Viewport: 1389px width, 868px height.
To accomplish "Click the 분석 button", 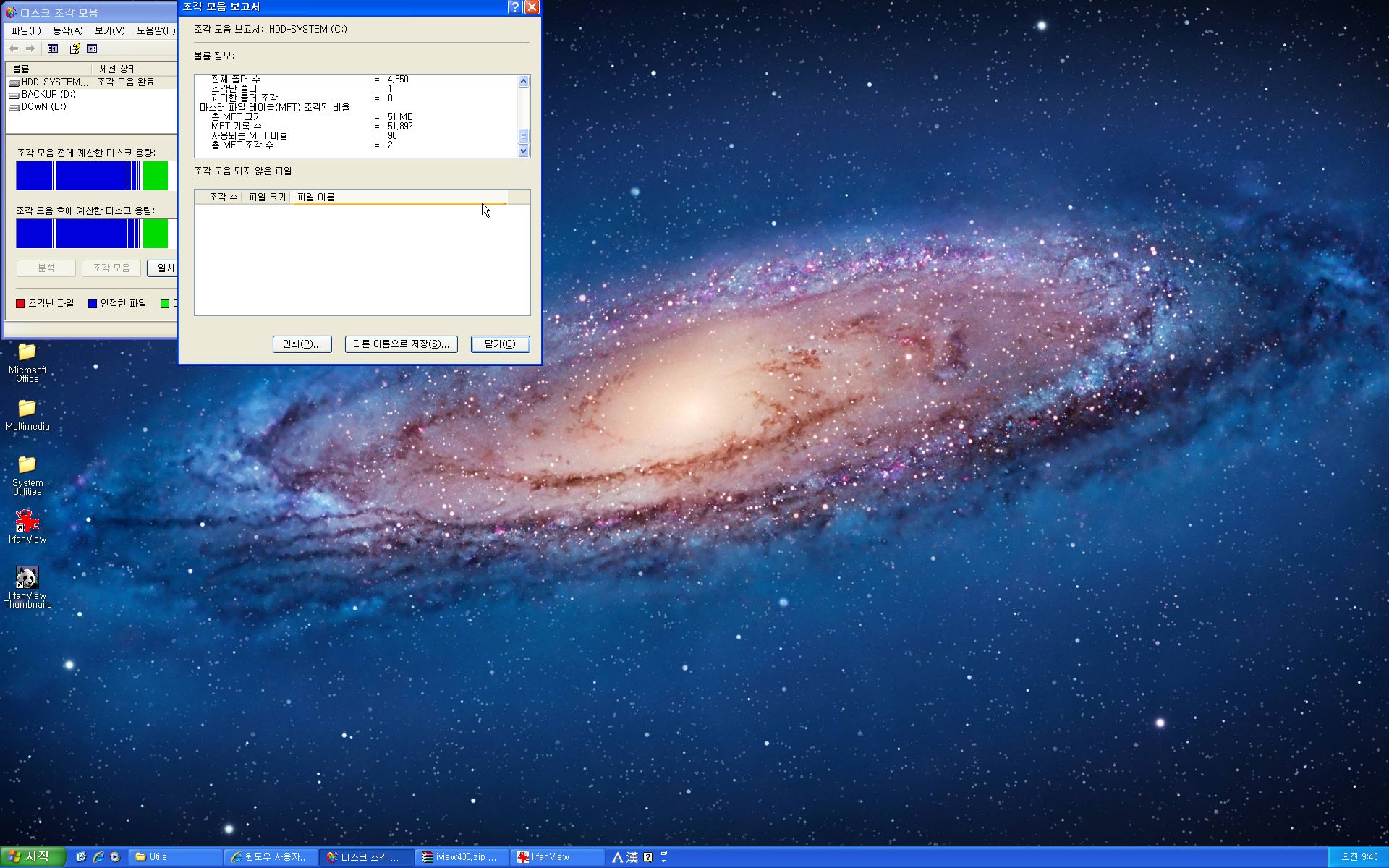I will [46, 268].
